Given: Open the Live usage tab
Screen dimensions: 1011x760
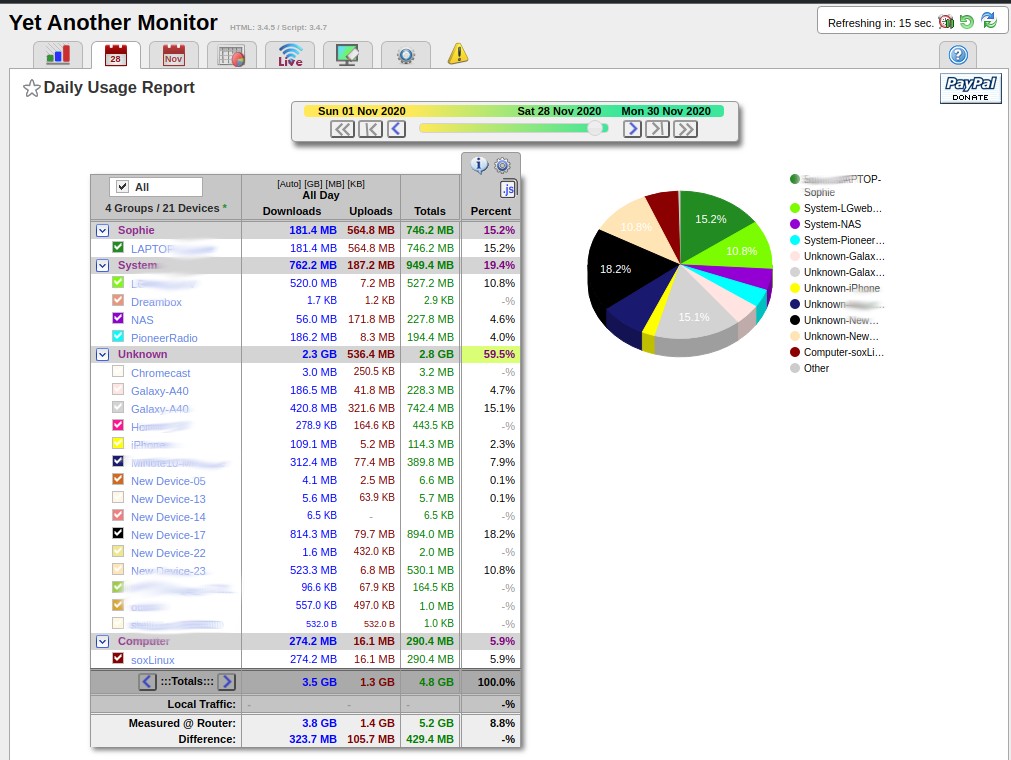Looking at the screenshot, I should 290,55.
